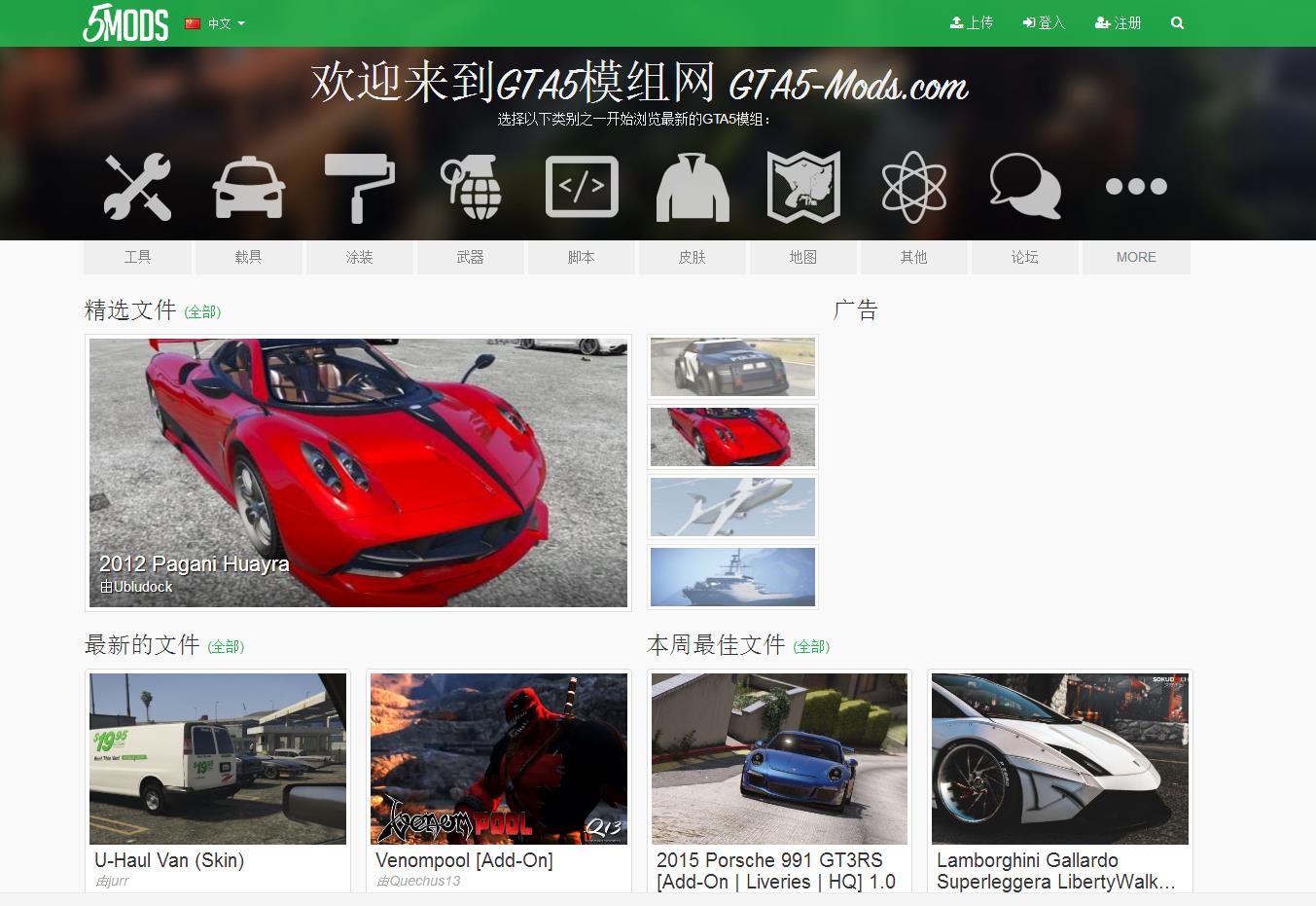This screenshot has height=906, width=1316.
Task: Open the blue Porsche 991 image
Action: pyautogui.click(x=779, y=759)
